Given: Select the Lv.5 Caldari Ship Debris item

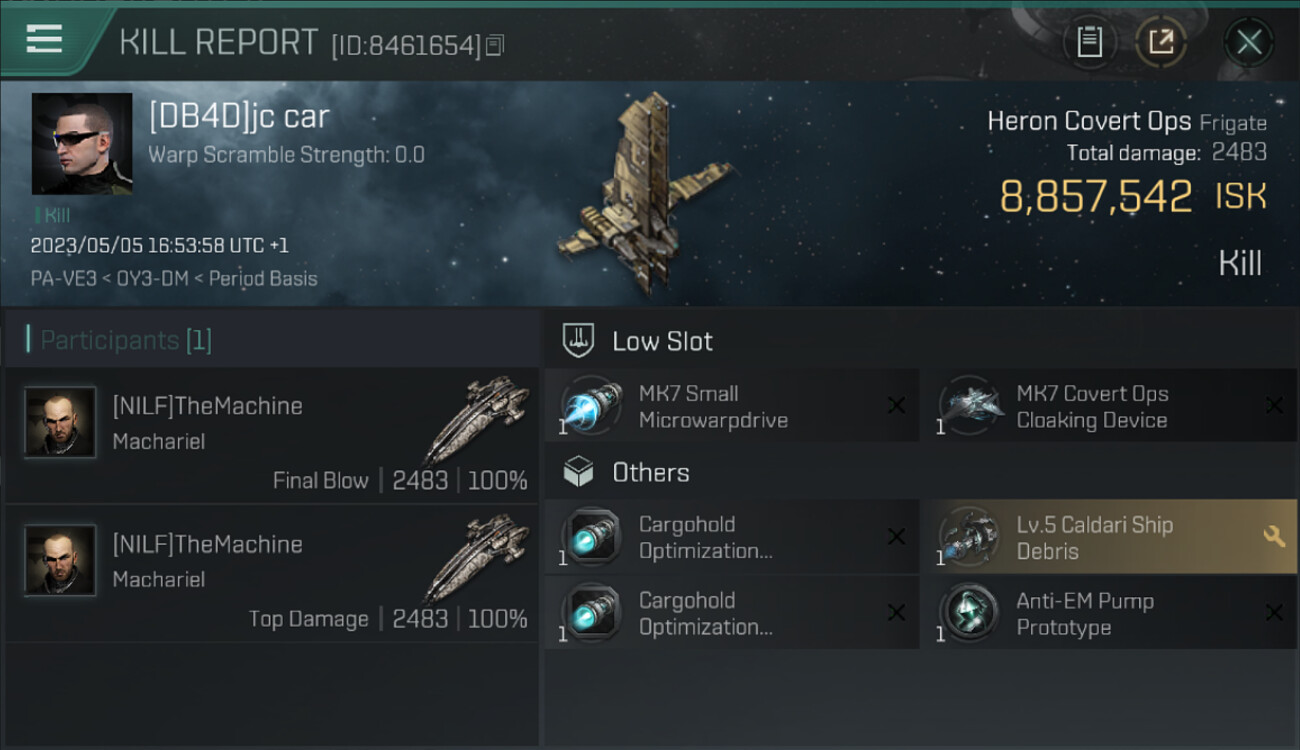Looking at the screenshot, I should pos(1109,537).
